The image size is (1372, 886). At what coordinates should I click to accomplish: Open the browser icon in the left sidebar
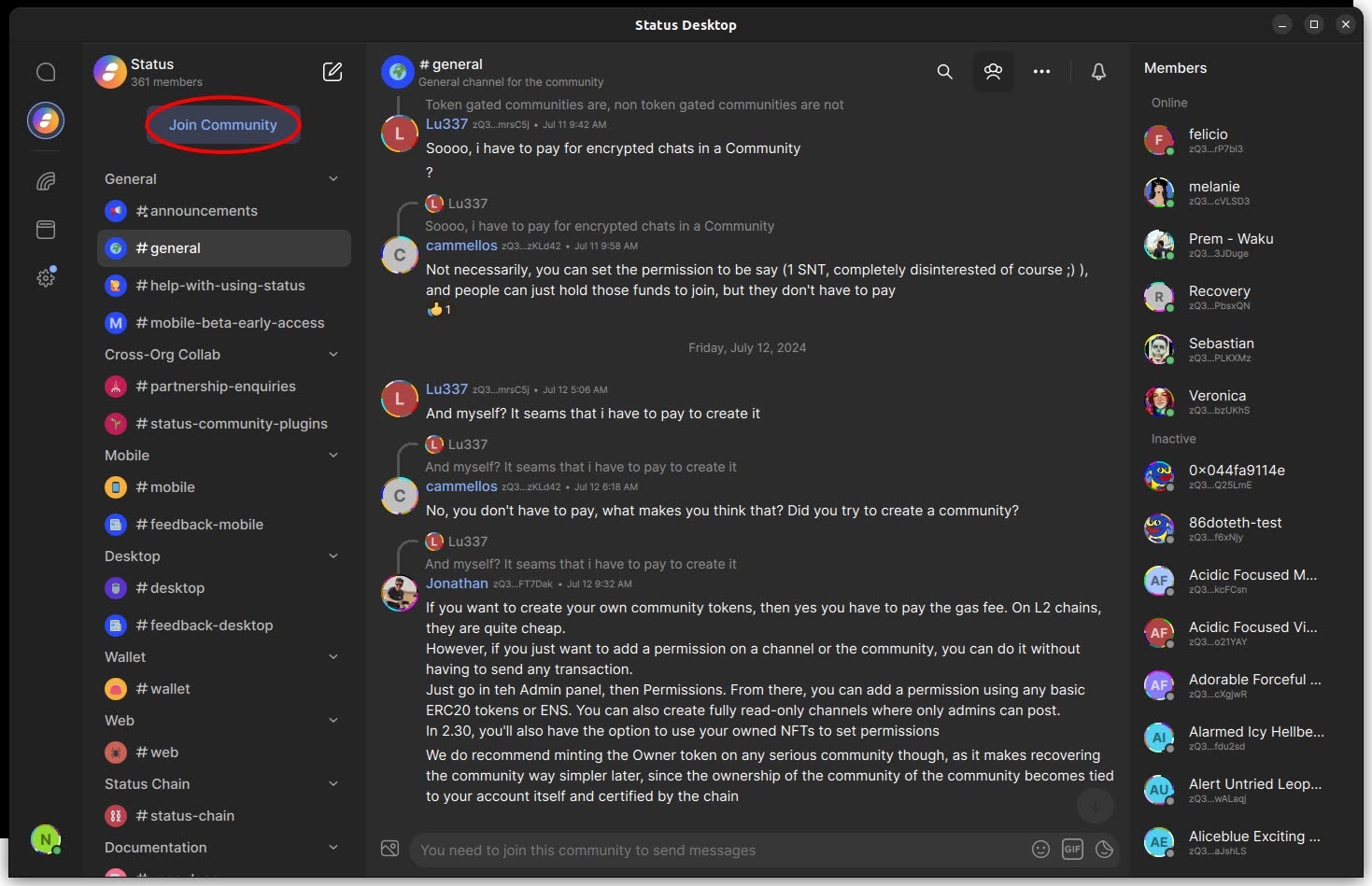pyautogui.click(x=46, y=230)
